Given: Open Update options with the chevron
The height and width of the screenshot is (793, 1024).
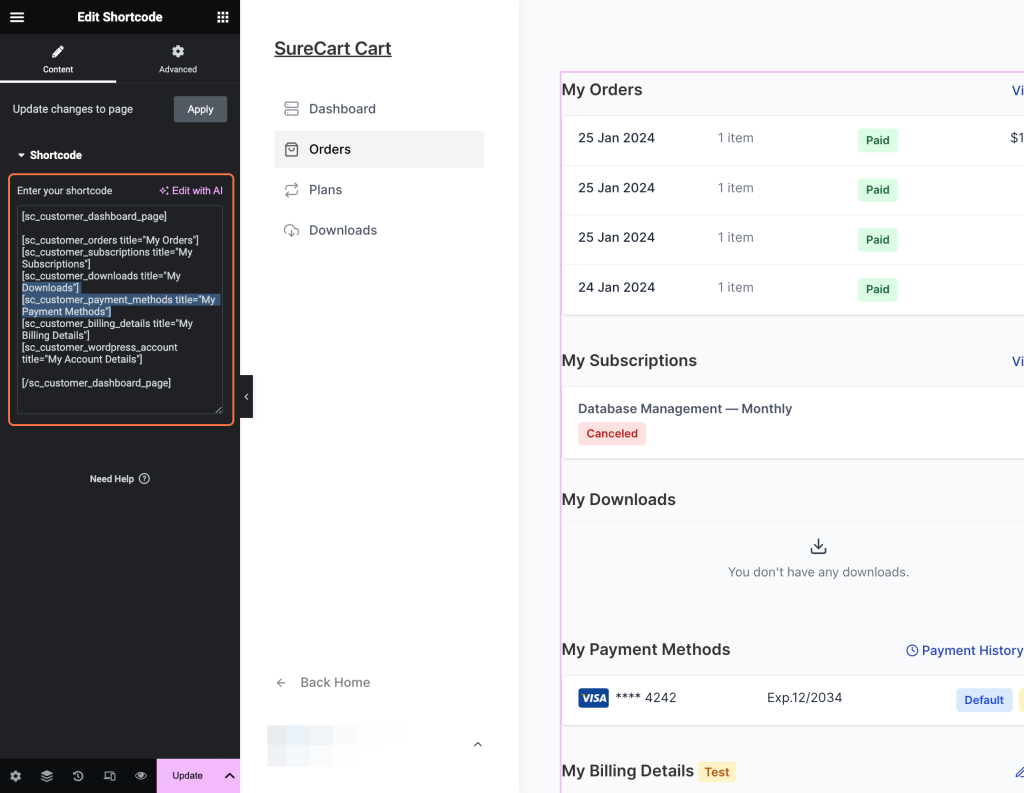Looking at the screenshot, I should (229, 775).
